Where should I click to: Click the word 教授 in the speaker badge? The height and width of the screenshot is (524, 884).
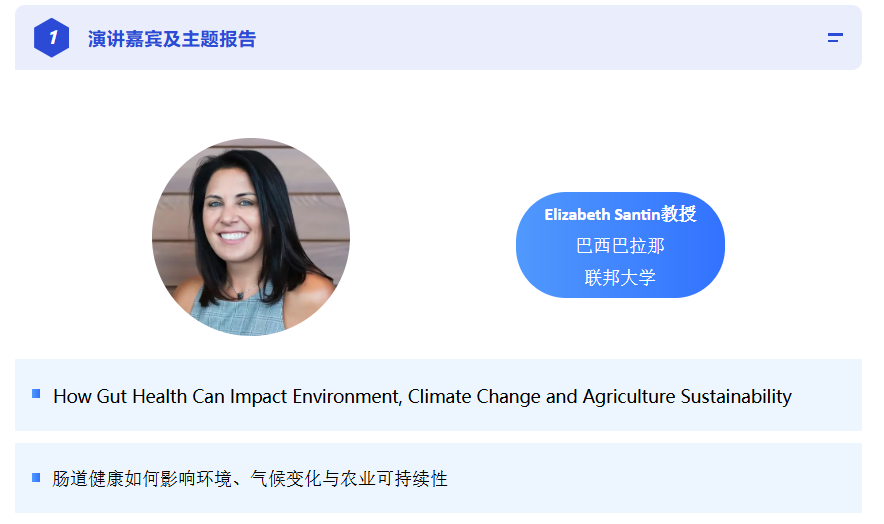click(x=678, y=214)
